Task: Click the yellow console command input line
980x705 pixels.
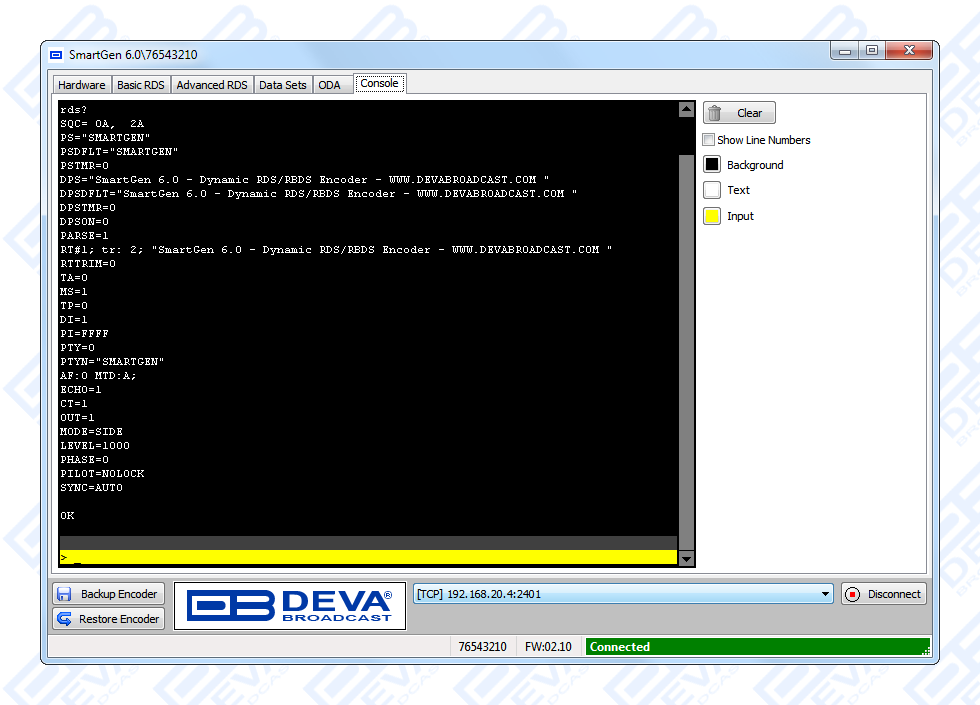Action: pyautogui.click(x=368, y=557)
